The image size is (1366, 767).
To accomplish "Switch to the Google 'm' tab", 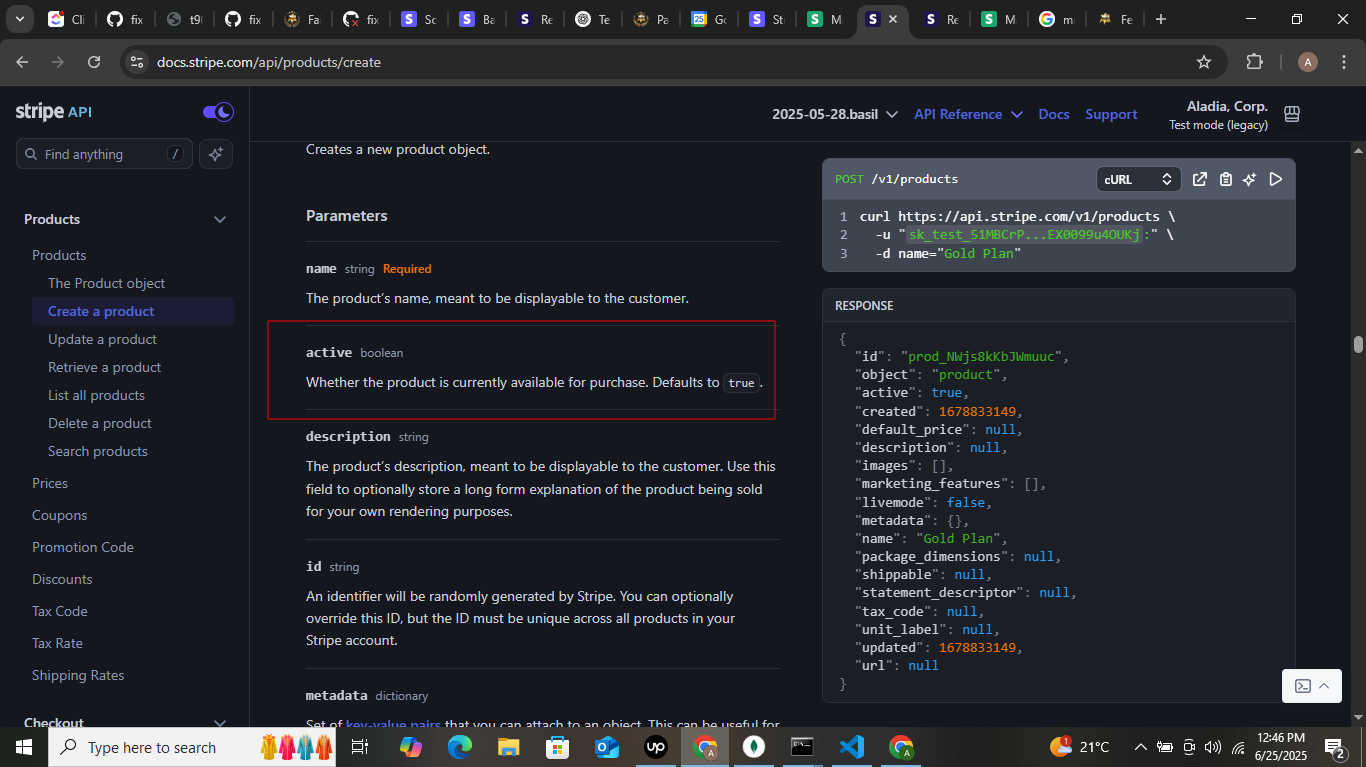I will (x=1056, y=19).
